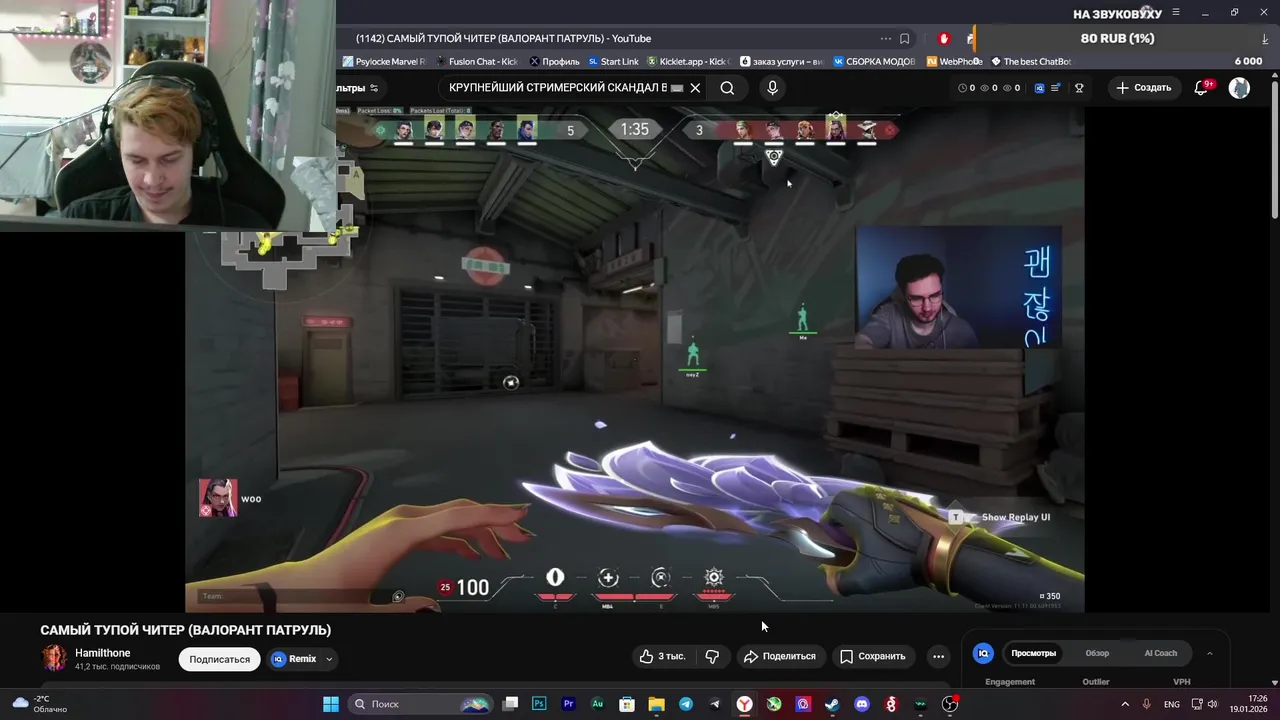Clear the YouTube search query

[x=695, y=88]
